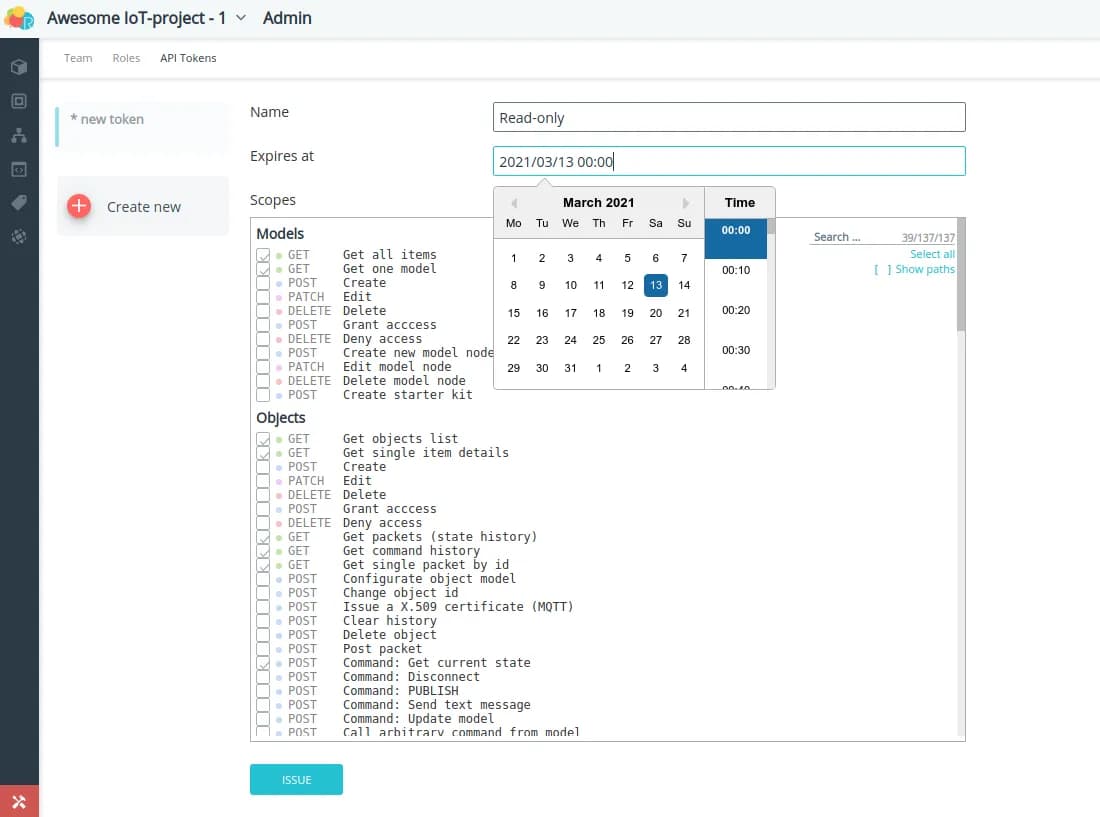
Task: Open the tag icon in left sidebar
Action: point(19,203)
